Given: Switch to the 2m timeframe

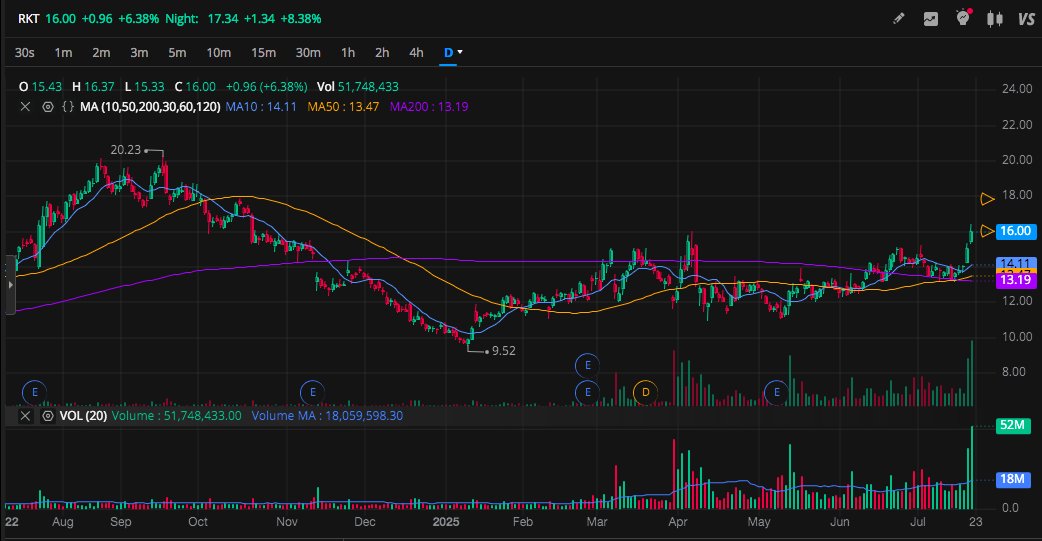Looking at the screenshot, I should pos(101,53).
